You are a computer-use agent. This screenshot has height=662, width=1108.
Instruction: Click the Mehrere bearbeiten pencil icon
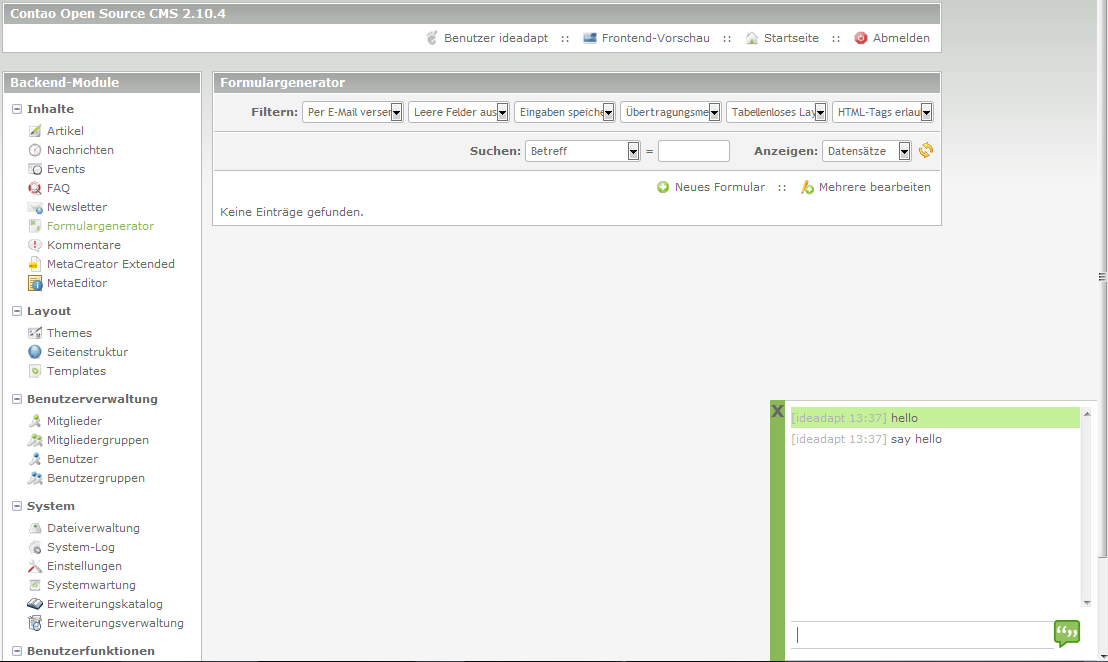(x=807, y=188)
